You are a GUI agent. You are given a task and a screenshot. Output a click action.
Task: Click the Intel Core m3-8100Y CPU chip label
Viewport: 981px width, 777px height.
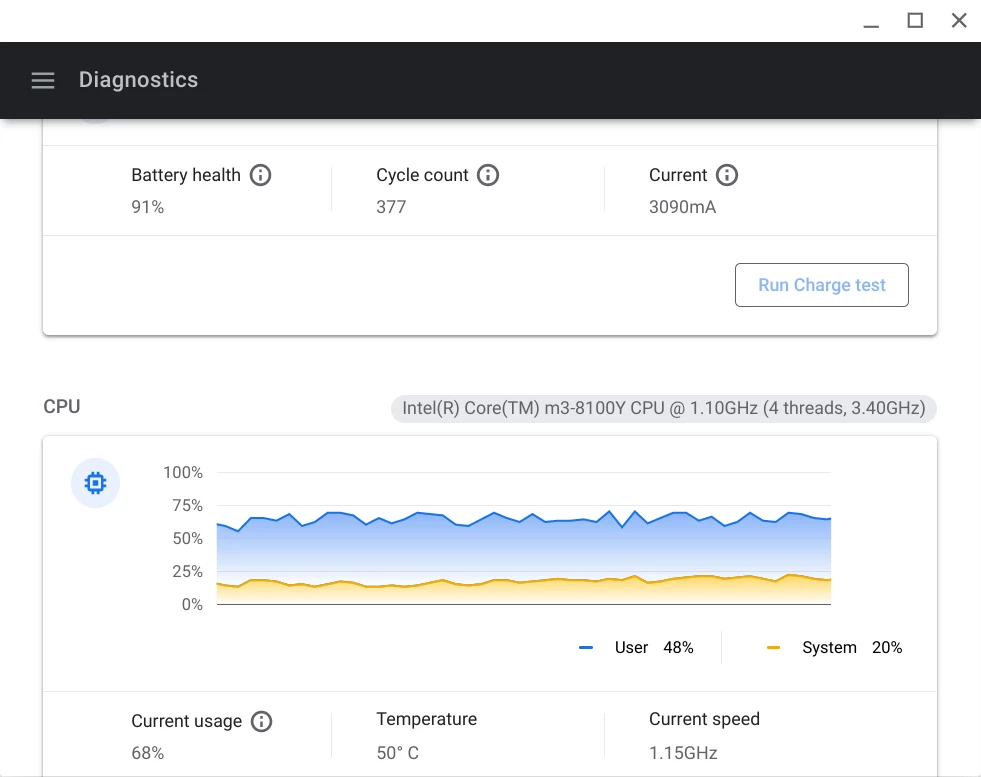(663, 409)
